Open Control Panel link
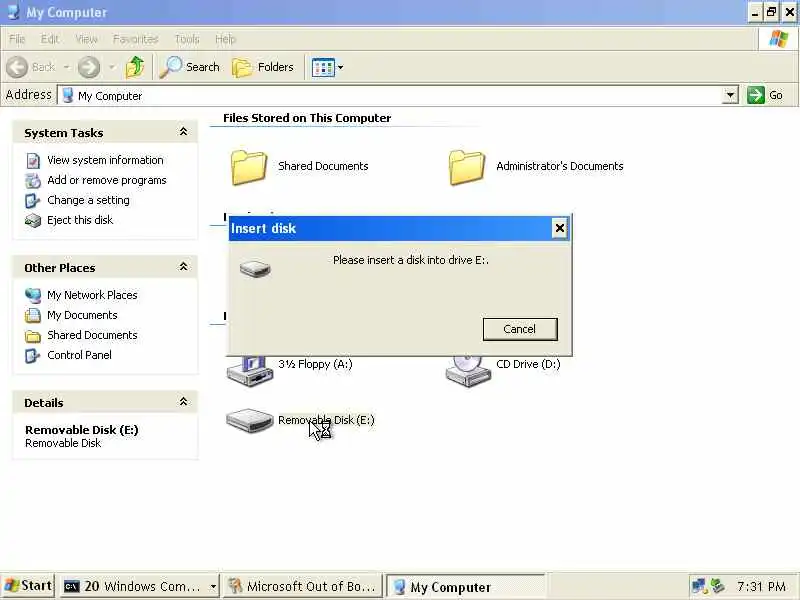Viewport: 800px width, 600px height. 79,355
